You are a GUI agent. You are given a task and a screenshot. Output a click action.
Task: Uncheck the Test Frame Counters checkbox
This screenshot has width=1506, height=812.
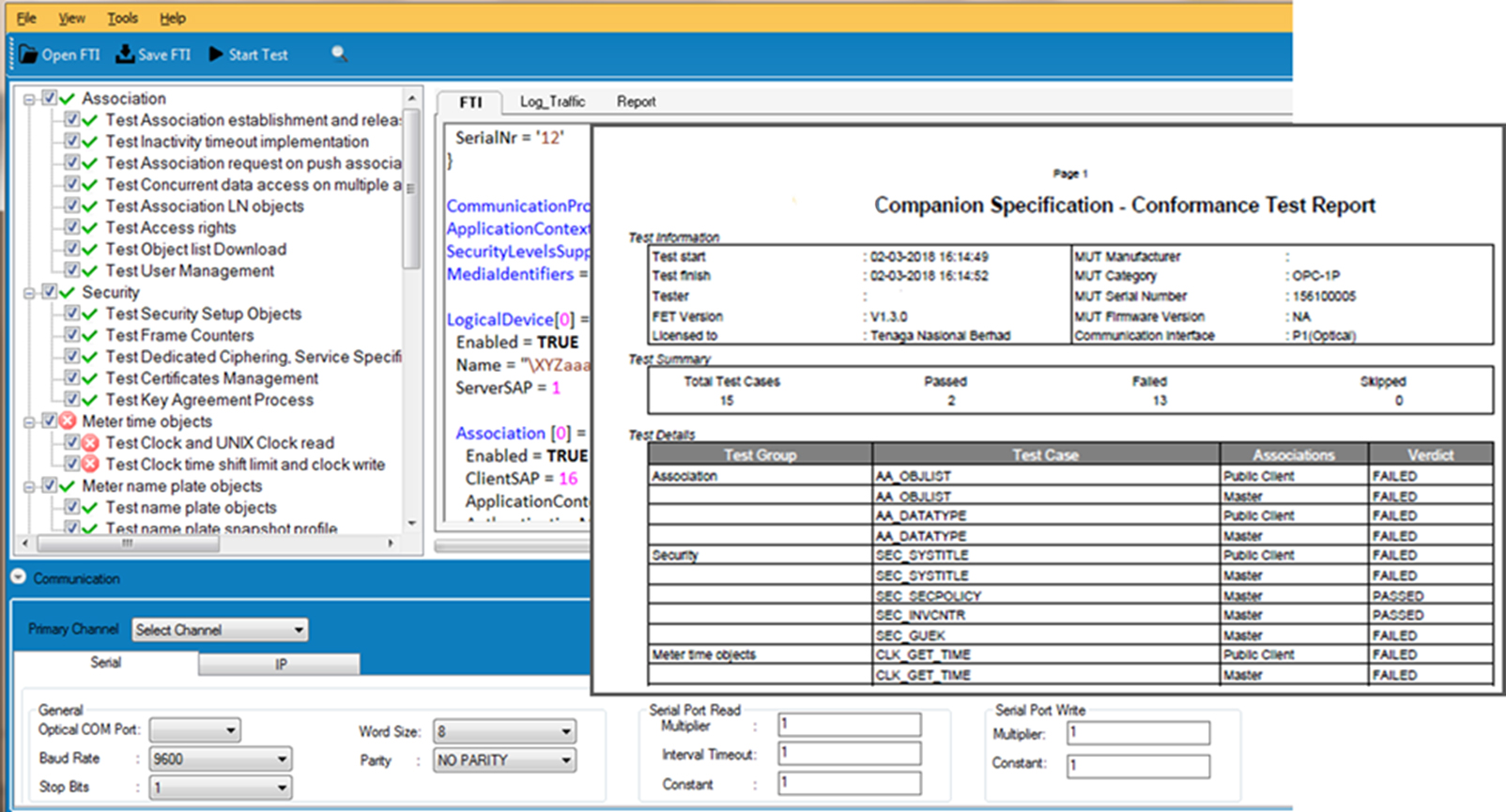coord(71,335)
